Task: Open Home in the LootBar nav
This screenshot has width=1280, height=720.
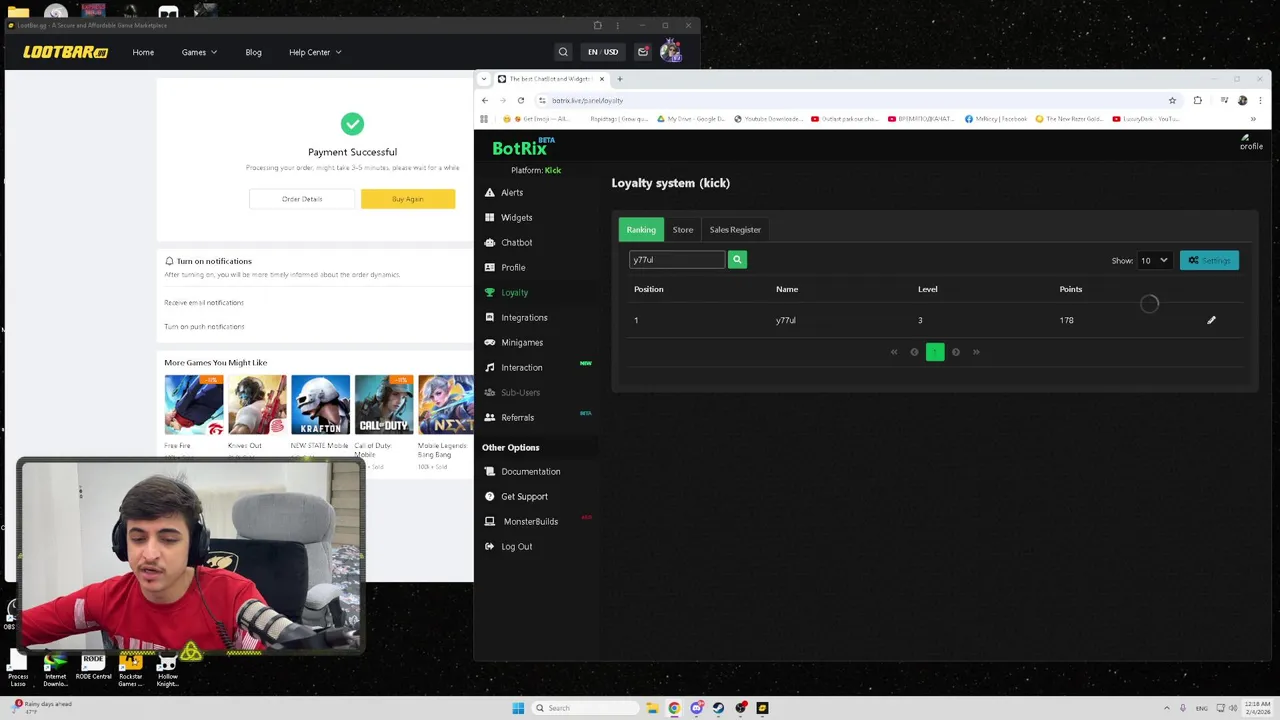Action: coord(143,52)
